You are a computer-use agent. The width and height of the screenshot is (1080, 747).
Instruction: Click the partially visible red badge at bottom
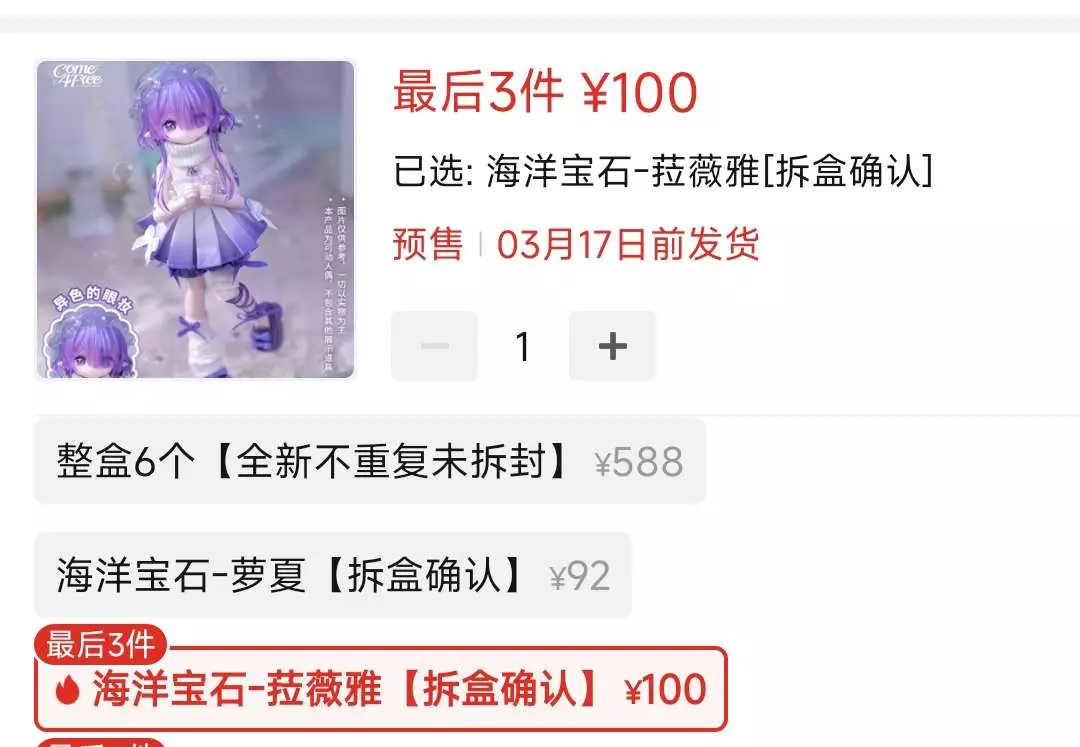pos(101,742)
